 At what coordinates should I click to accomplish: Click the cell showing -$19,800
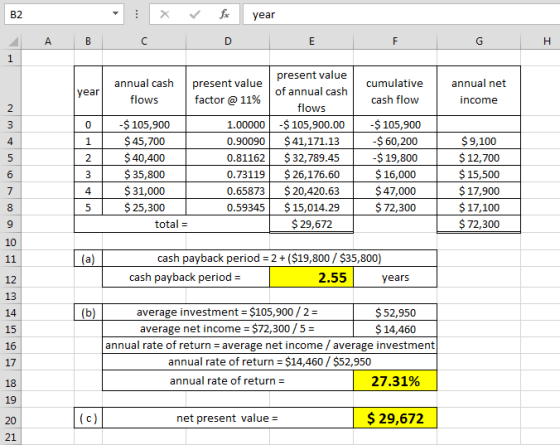click(x=395, y=158)
